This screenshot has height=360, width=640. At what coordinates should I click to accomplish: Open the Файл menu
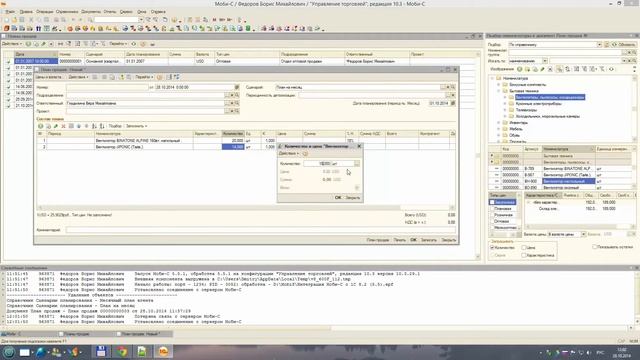click(9, 12)
